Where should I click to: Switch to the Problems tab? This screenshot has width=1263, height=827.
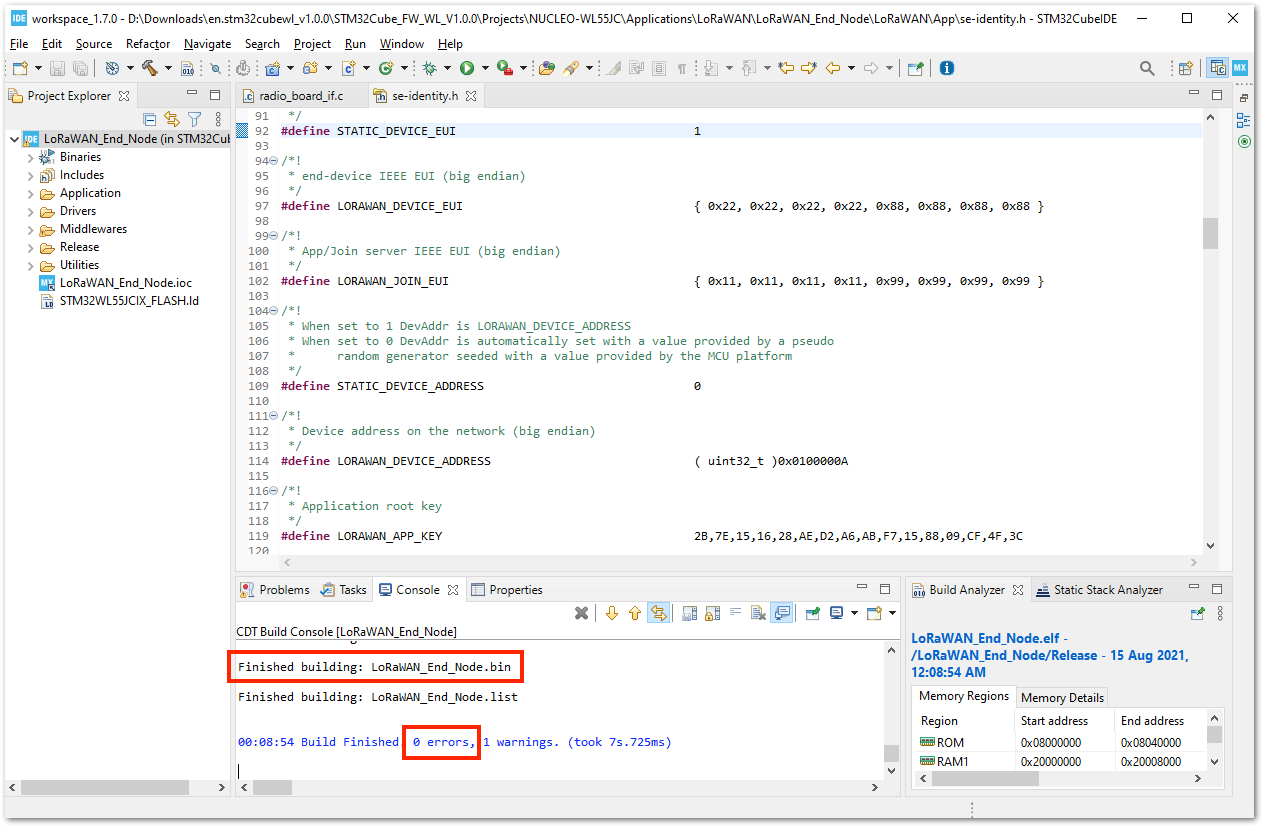tap(276, 590)
